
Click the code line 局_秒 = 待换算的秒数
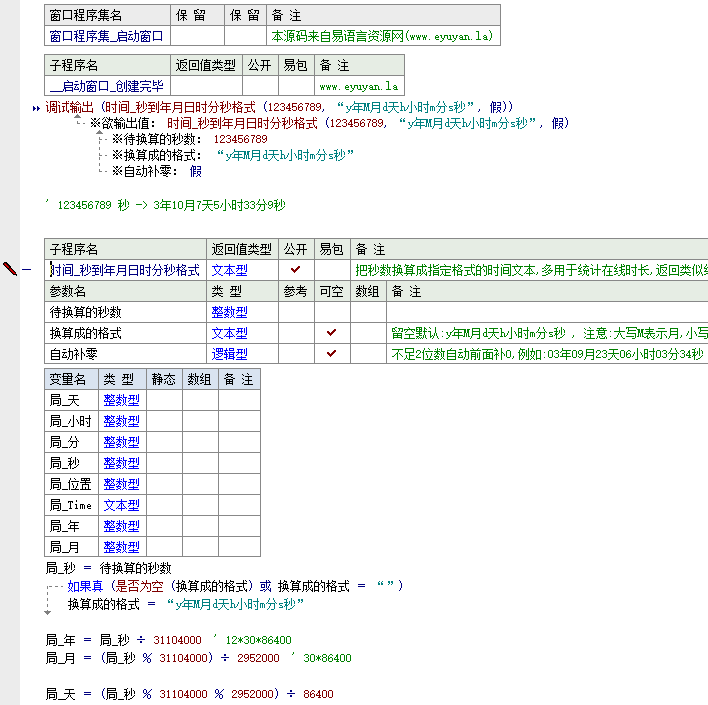click(108, 568)
